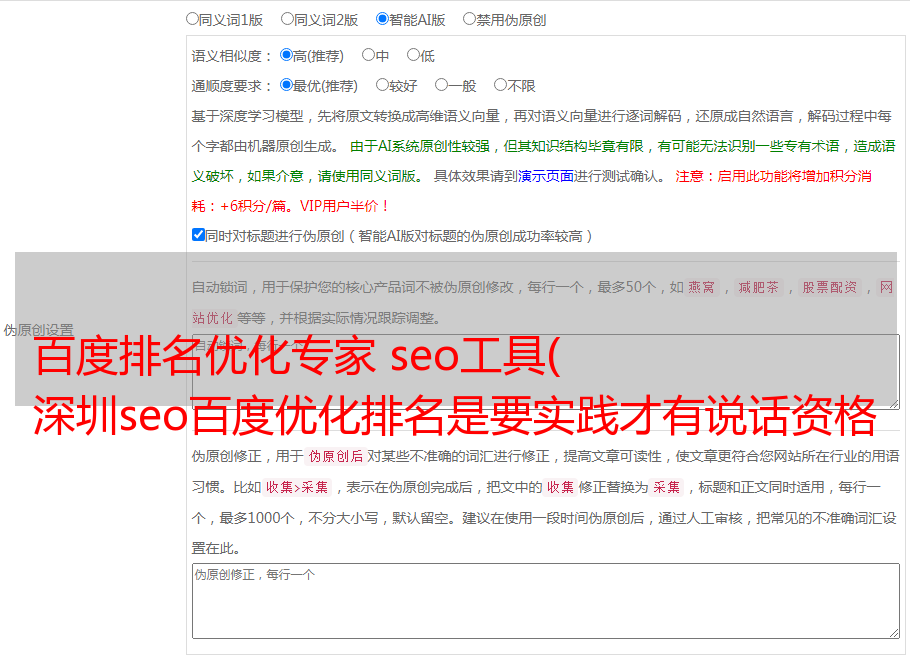Set 语义相似度 to 低
Image resolution: width=911 pixels, height=658 pixels.
click(x=413, y=55)
